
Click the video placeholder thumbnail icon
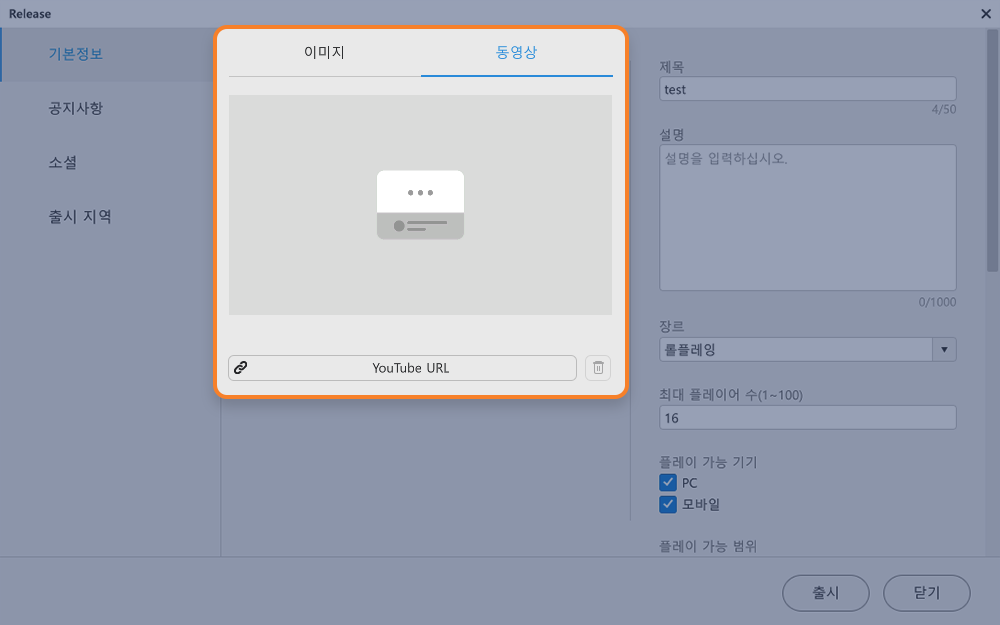click(x=420, y=205)
